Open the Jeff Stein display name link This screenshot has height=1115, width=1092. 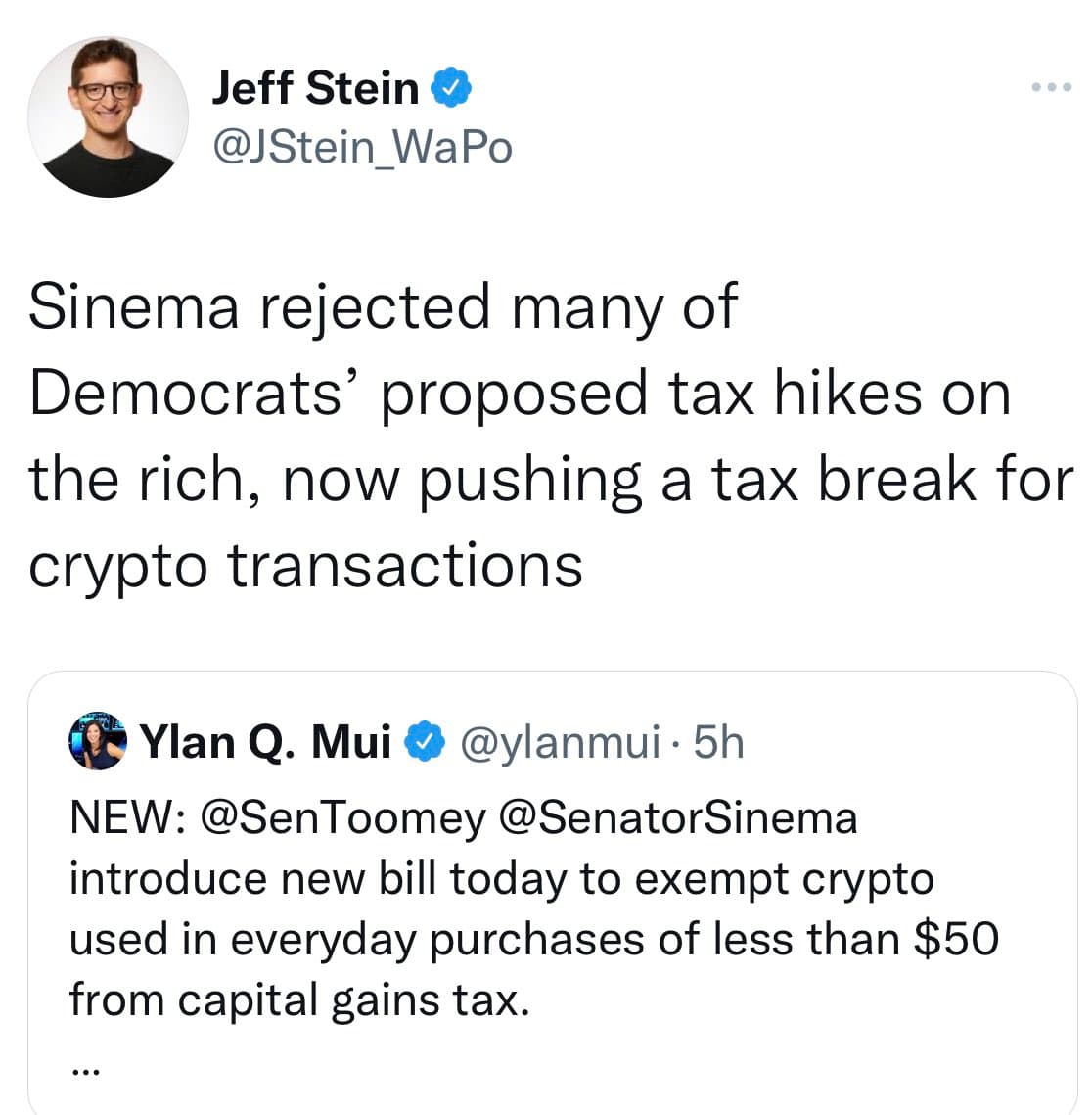point(315,88)
